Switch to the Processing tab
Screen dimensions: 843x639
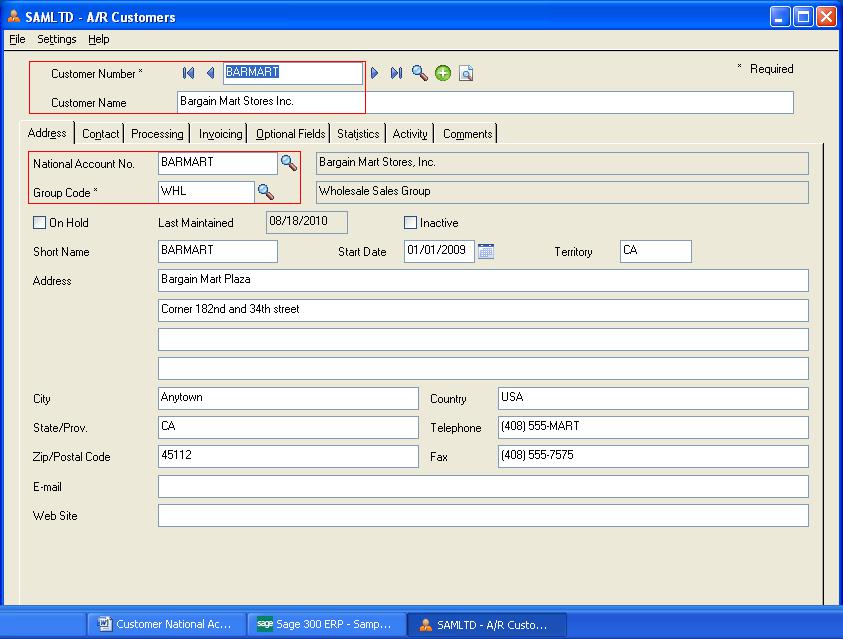click(x=157, y=134)
